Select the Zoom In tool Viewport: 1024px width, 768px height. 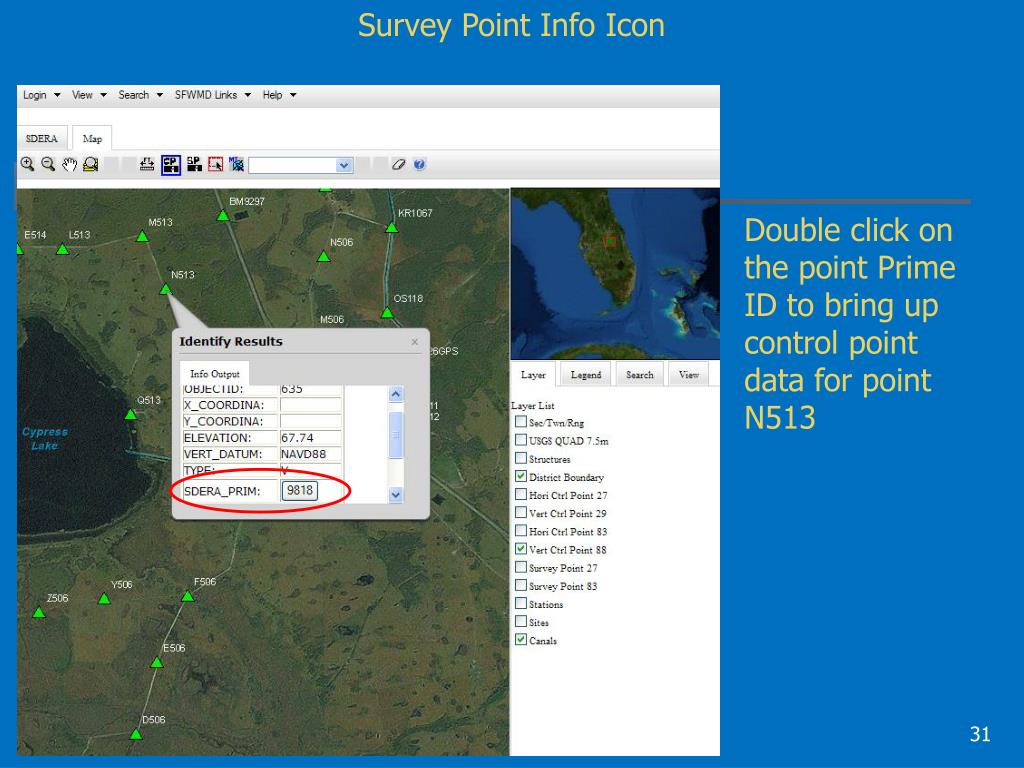click(27, 164)
